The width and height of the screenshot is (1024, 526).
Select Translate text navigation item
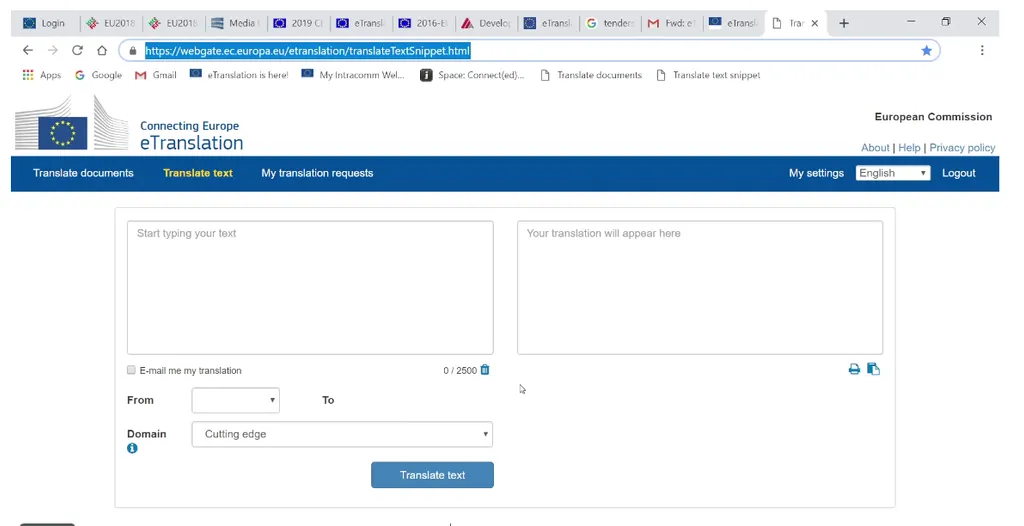(x=198, y=173)
